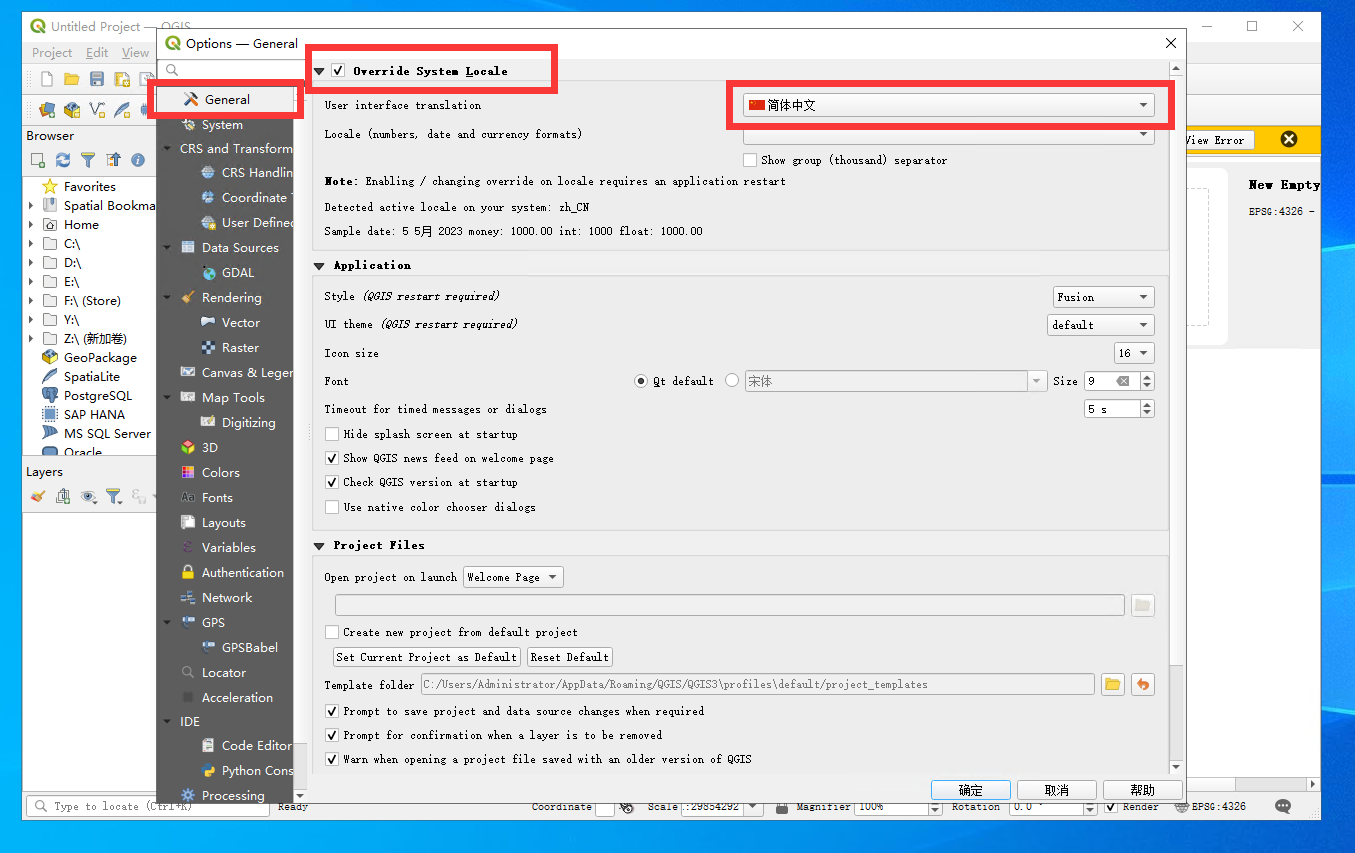Reset the template folder to default

tap(1142, 685)
